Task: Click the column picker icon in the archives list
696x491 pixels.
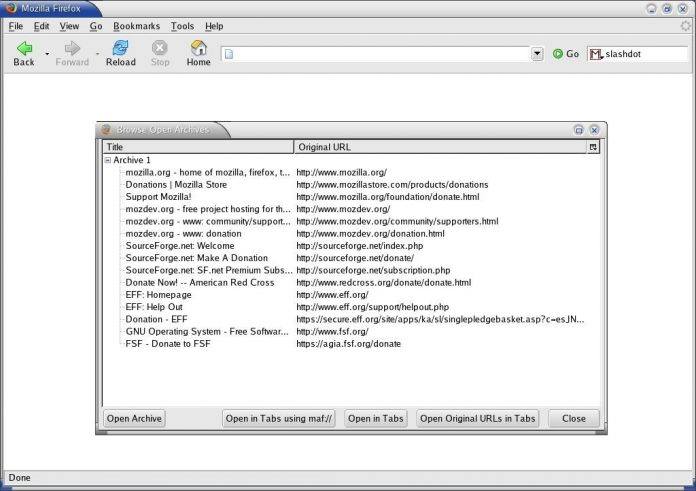Action: pos(593,147)
